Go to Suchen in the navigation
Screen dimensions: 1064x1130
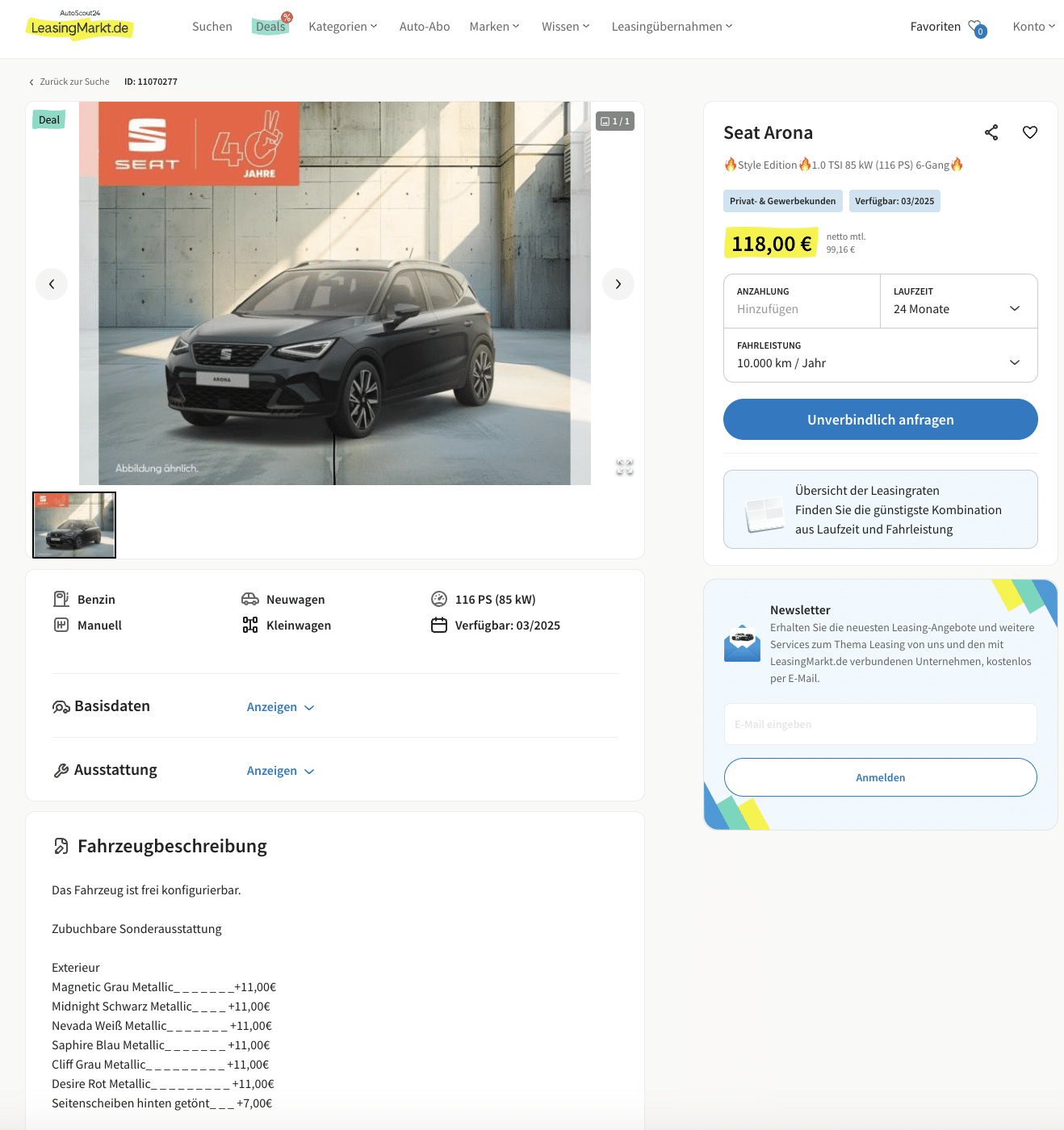pos(212,27)
